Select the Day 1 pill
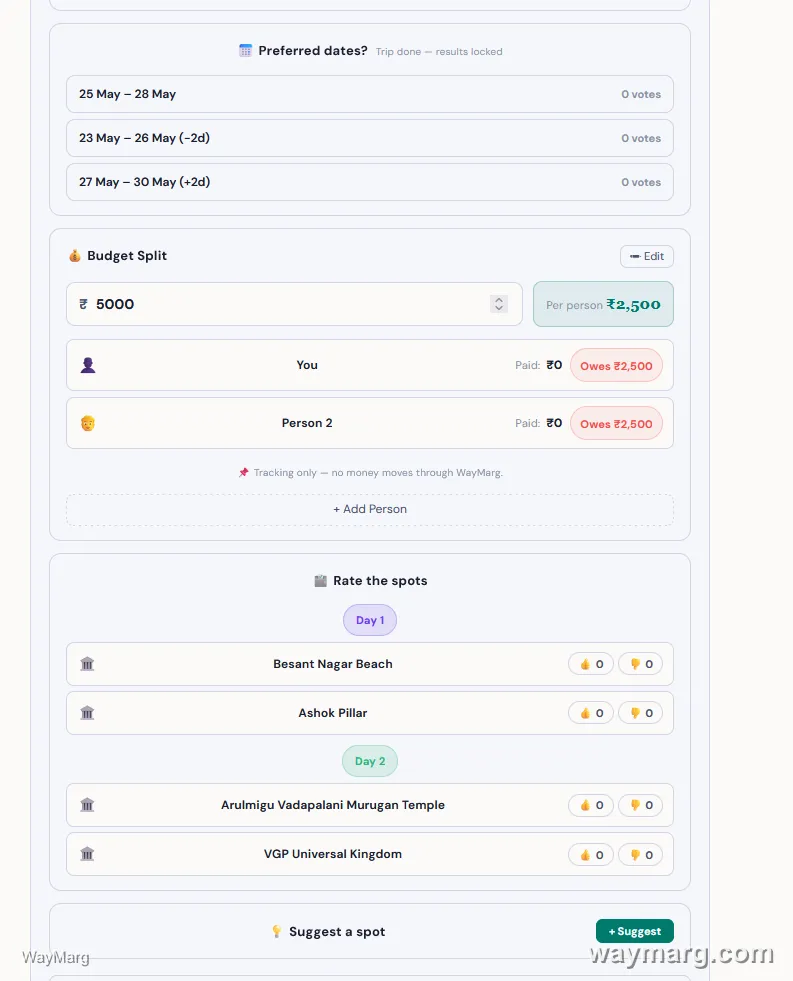 [370, 620]
